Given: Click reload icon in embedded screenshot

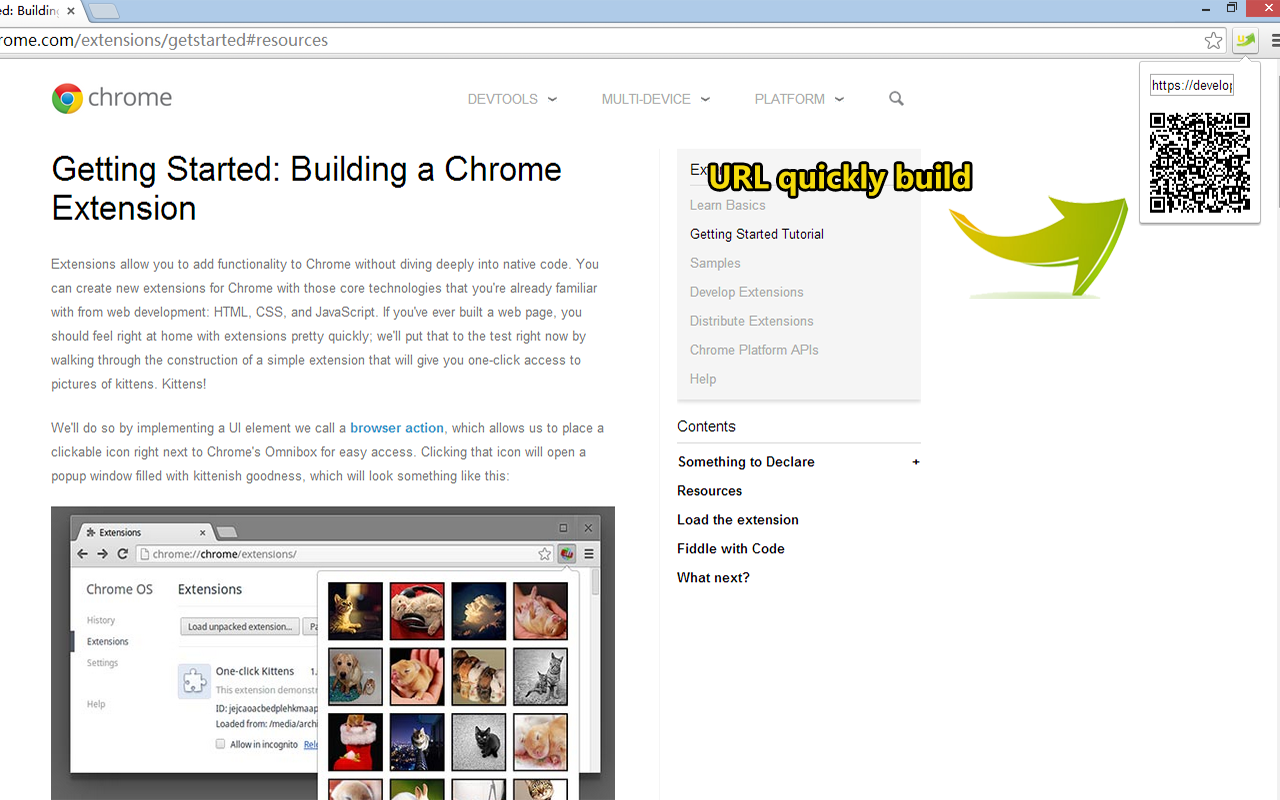Looking at the screenshot, I should [x=122, y=554].
